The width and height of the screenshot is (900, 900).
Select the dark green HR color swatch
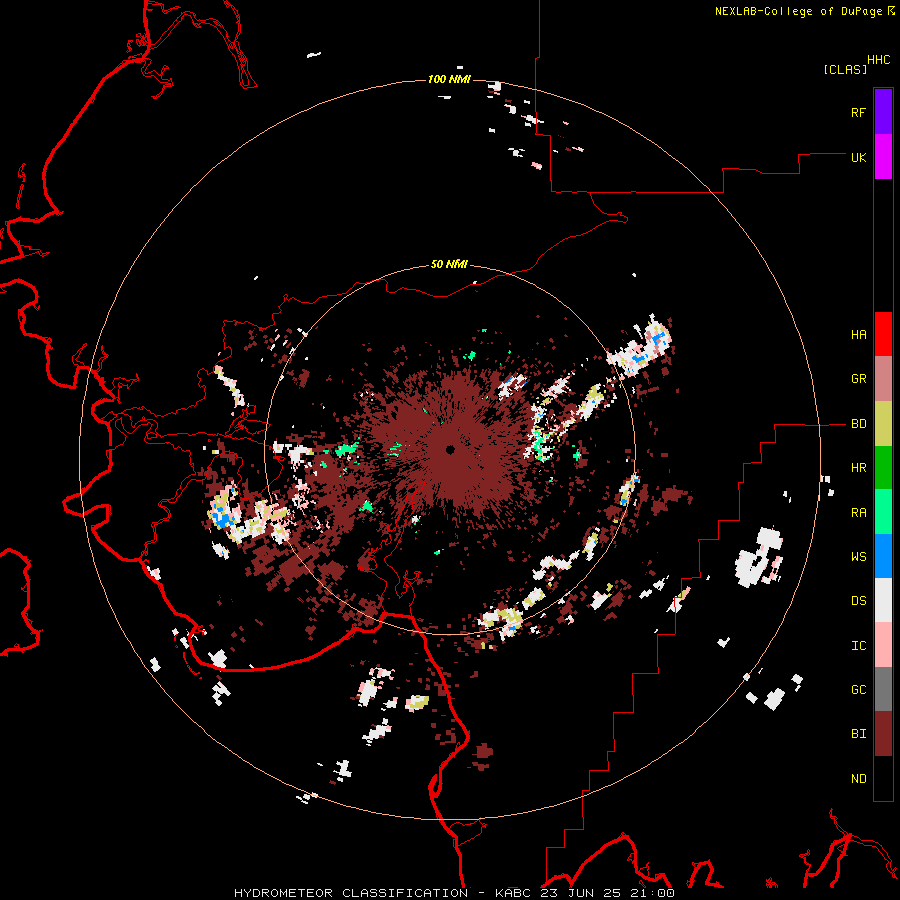click(883, 468)
